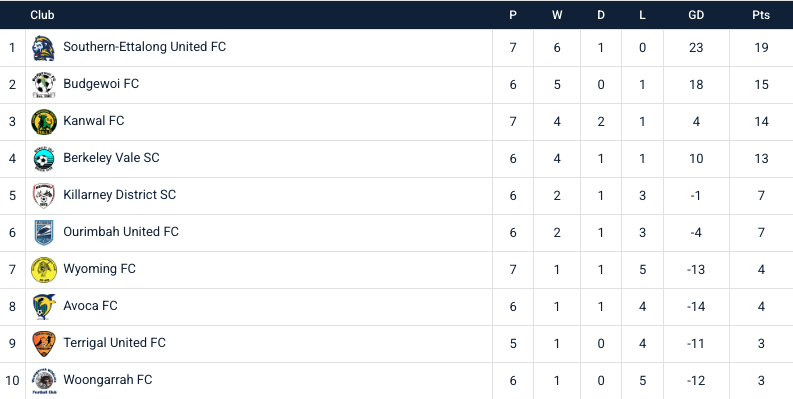
Task: Select the Woongarrah FC club logo
Action: (x=43, y=381)
